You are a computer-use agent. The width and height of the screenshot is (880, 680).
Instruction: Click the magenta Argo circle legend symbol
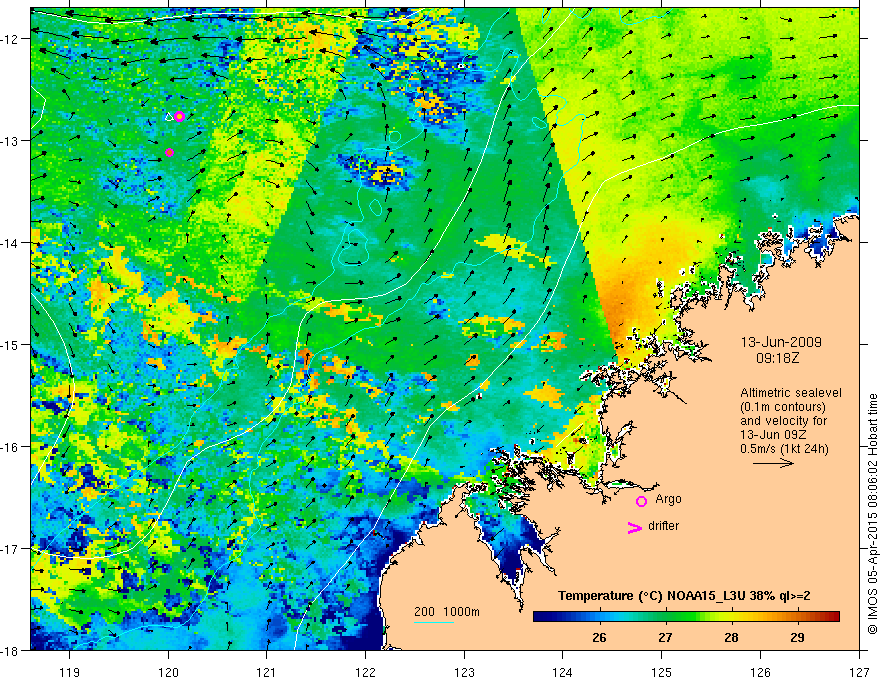point(641,501)
